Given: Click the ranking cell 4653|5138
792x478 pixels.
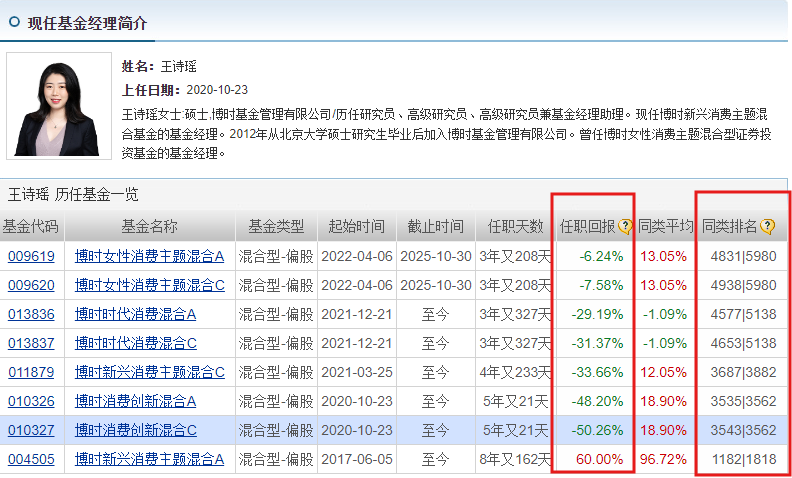Looking at the screenshot, I should click(x=743, y=344).
